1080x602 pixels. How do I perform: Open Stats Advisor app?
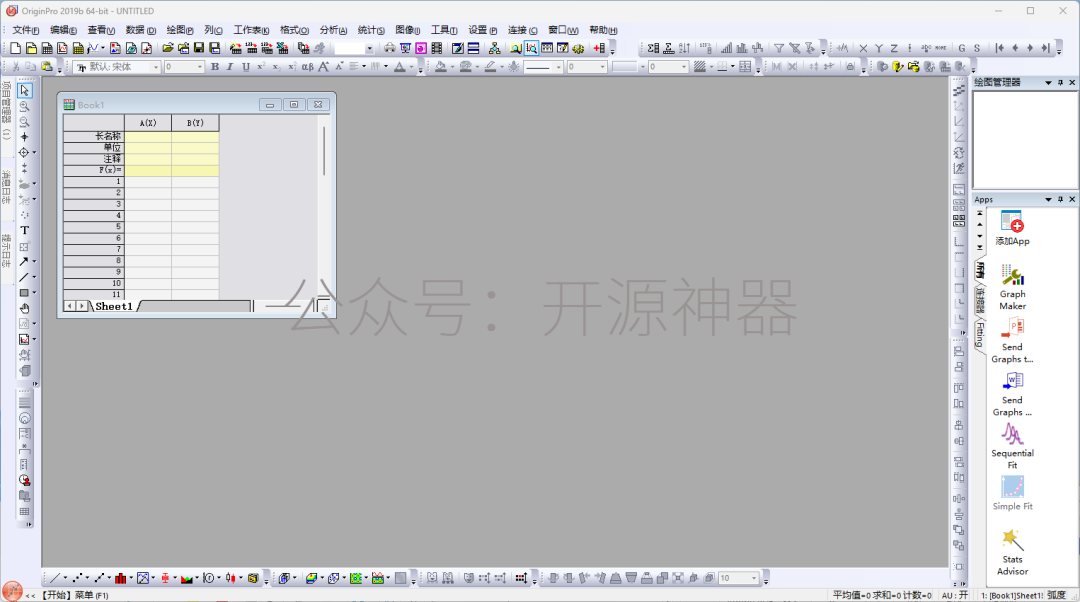point(1012,552)
